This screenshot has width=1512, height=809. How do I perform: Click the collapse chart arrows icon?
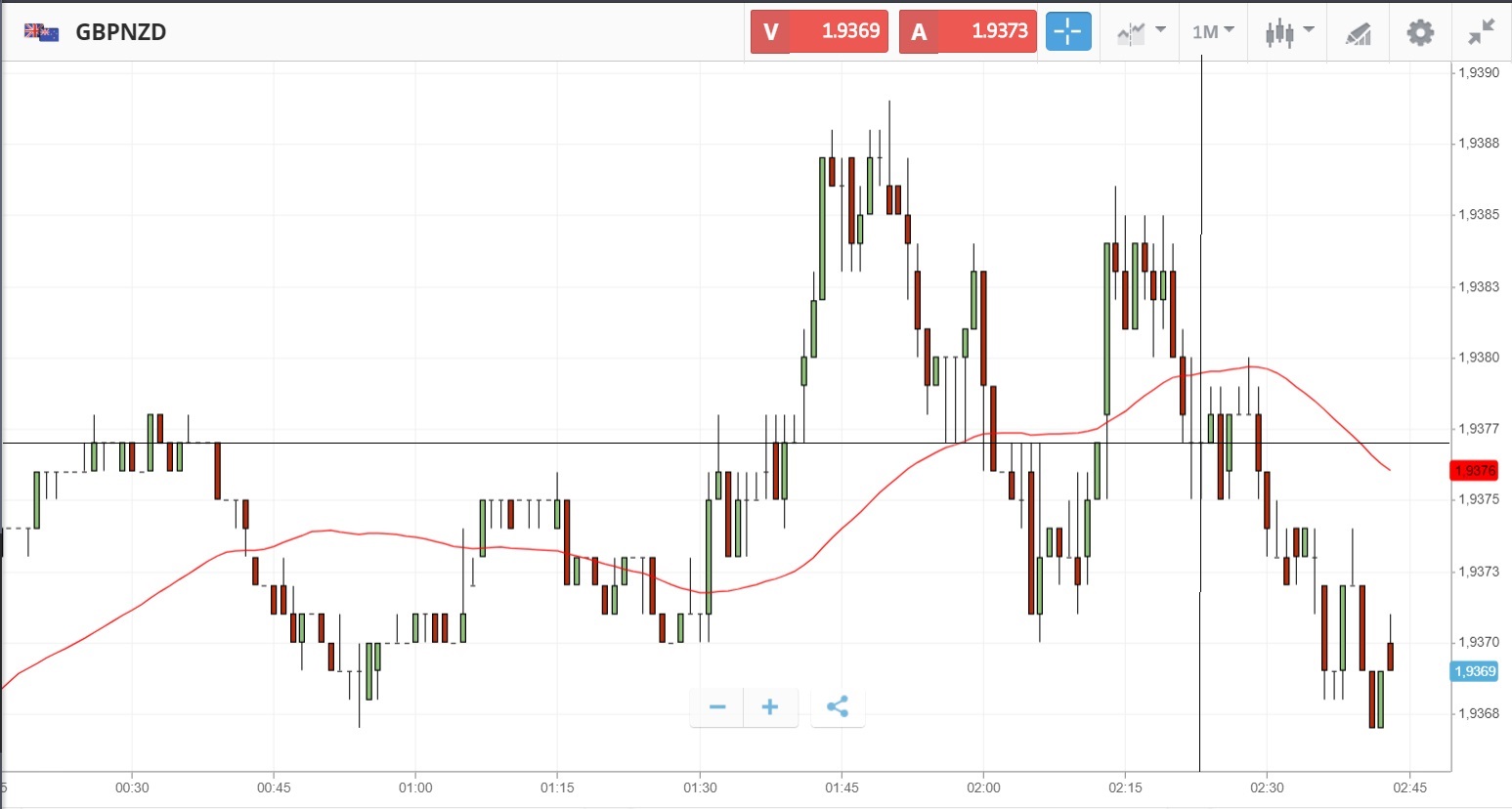click(x=1482, y=32)
